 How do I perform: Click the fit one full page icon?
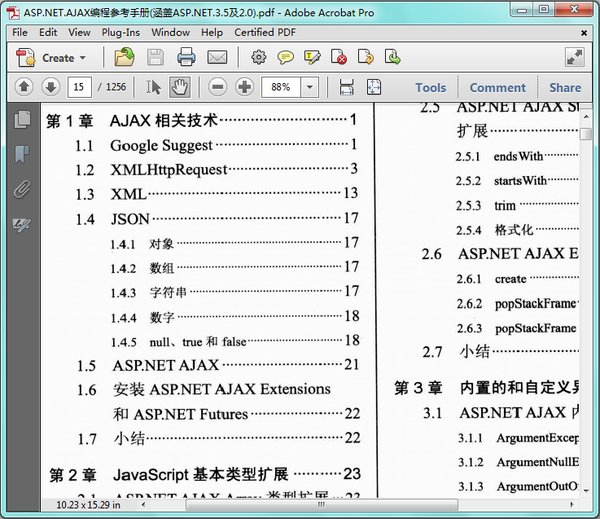(x=374, y=87)
